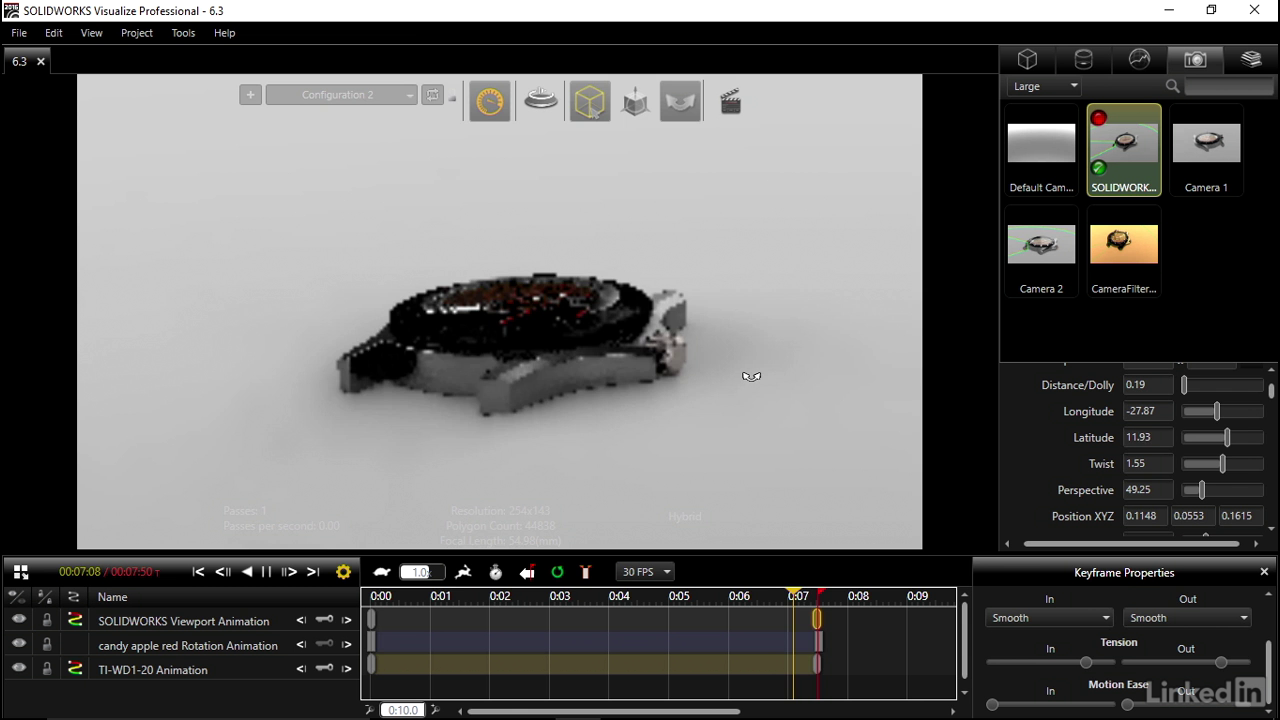Open the 30 FPS dropdown
Image resolution: width=1280 pixels, height=720 pixels.
(x=645, y=572)
